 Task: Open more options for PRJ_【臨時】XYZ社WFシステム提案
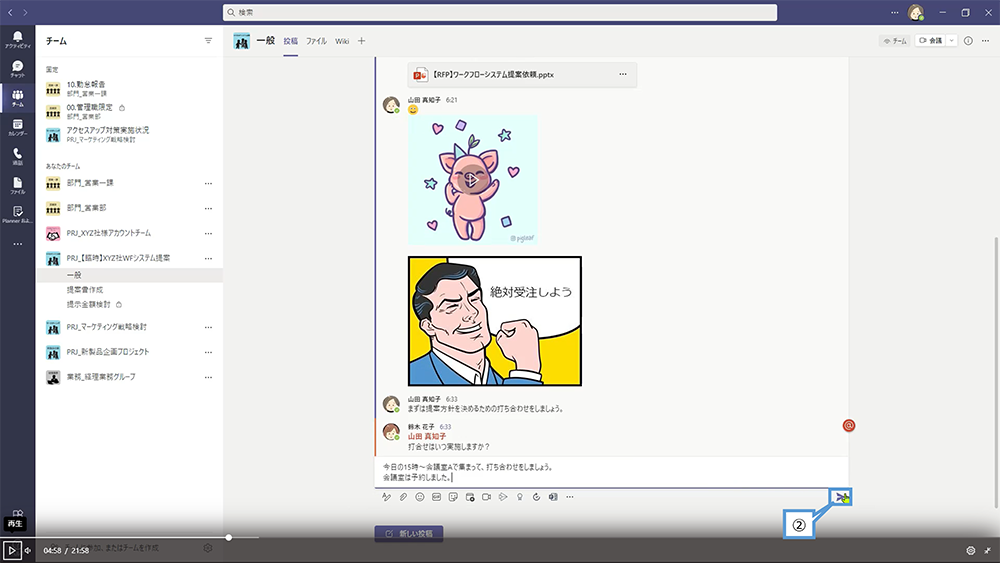click(208, 258)
